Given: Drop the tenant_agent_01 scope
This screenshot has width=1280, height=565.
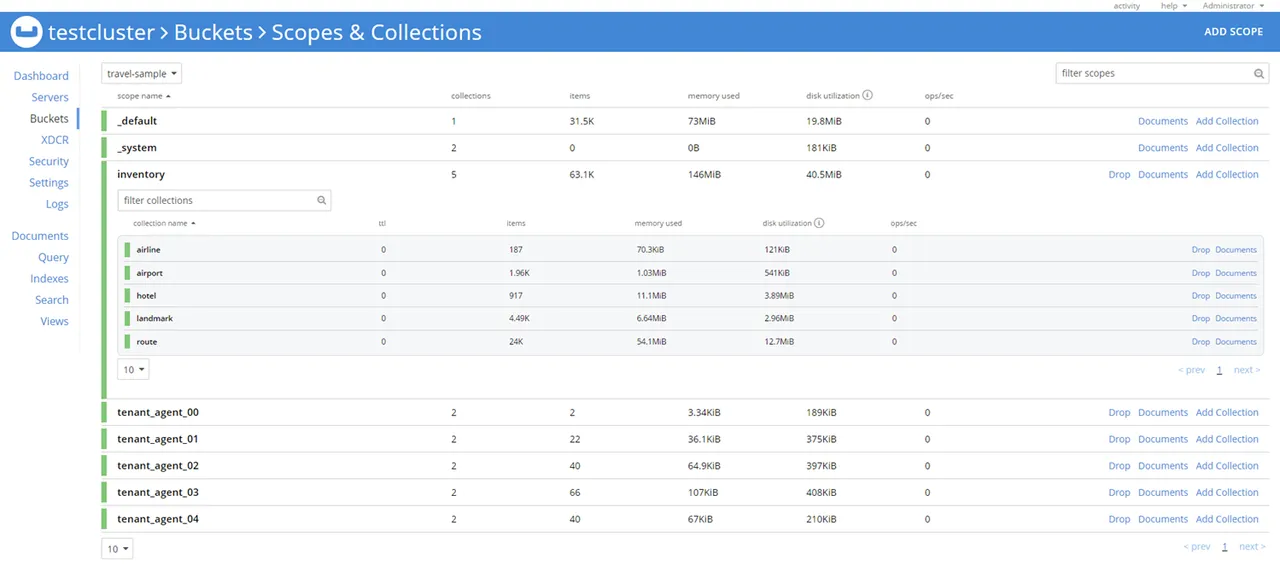Looking at the screenshot, I should point(1119,440).
